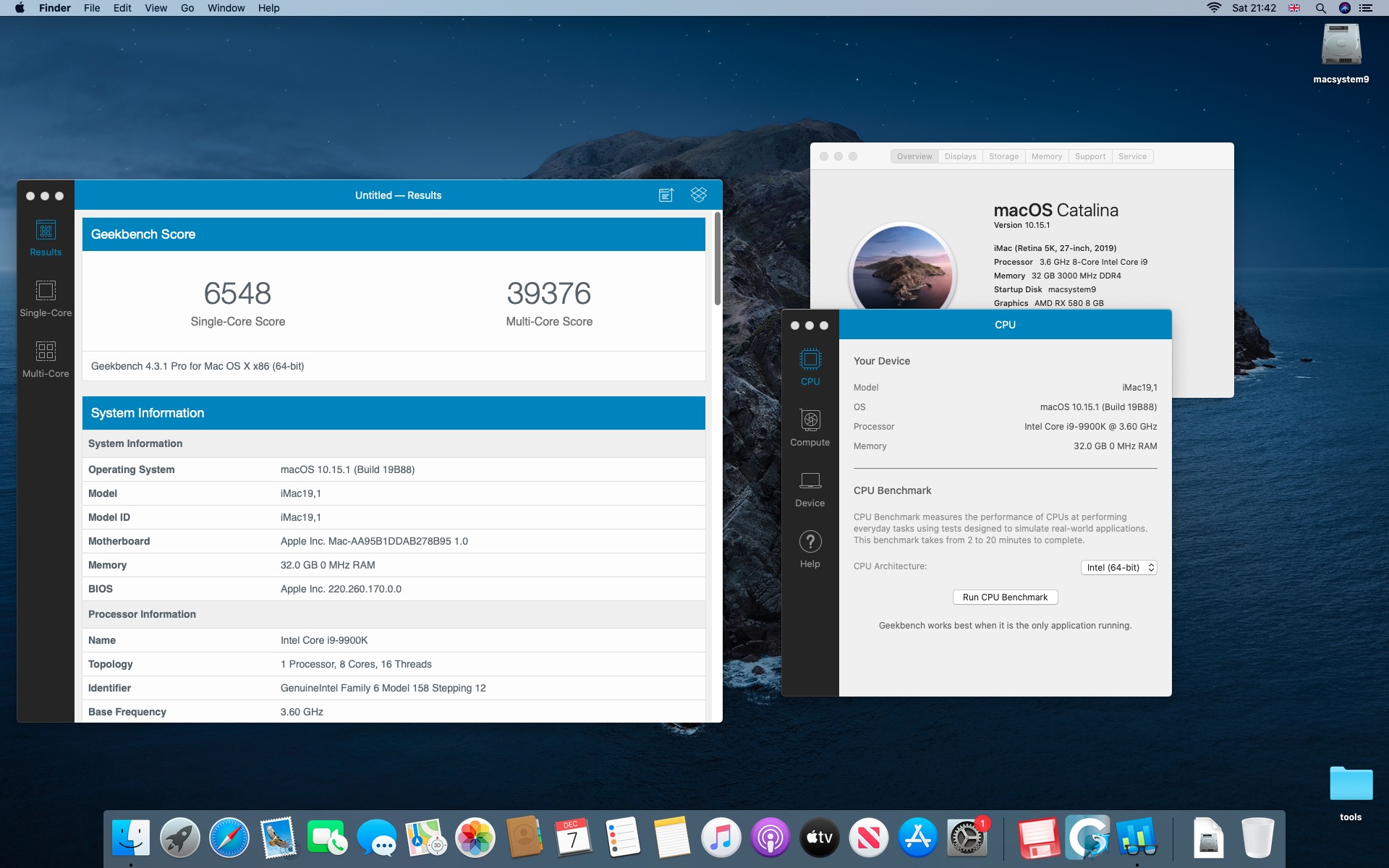Click the Dropbox icon in Results titlebar
The height and width of the screenshot is (868, 1389).
[698, 195]
